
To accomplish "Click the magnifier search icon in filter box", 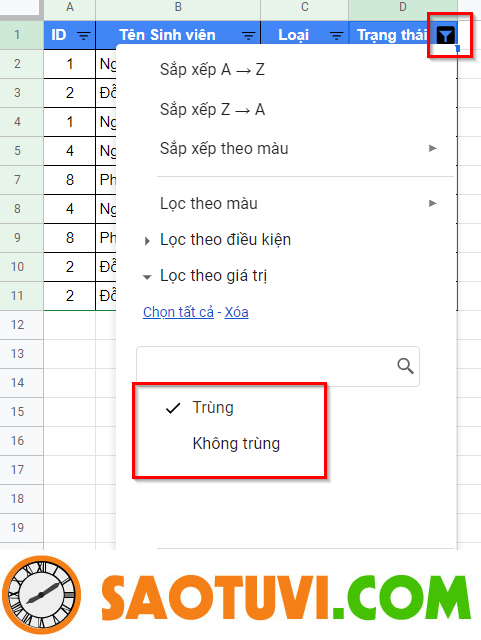I will pyautogui.click(x=405, y=366).
